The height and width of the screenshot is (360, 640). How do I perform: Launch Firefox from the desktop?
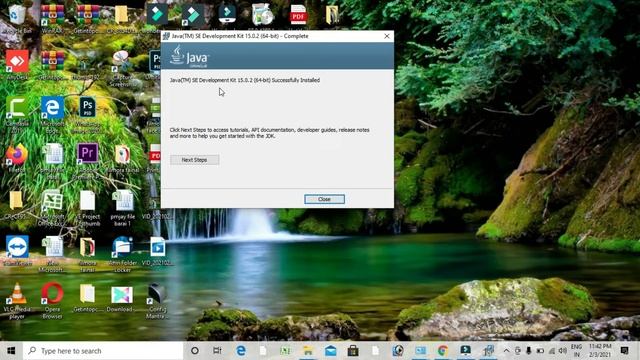(17, 158)
